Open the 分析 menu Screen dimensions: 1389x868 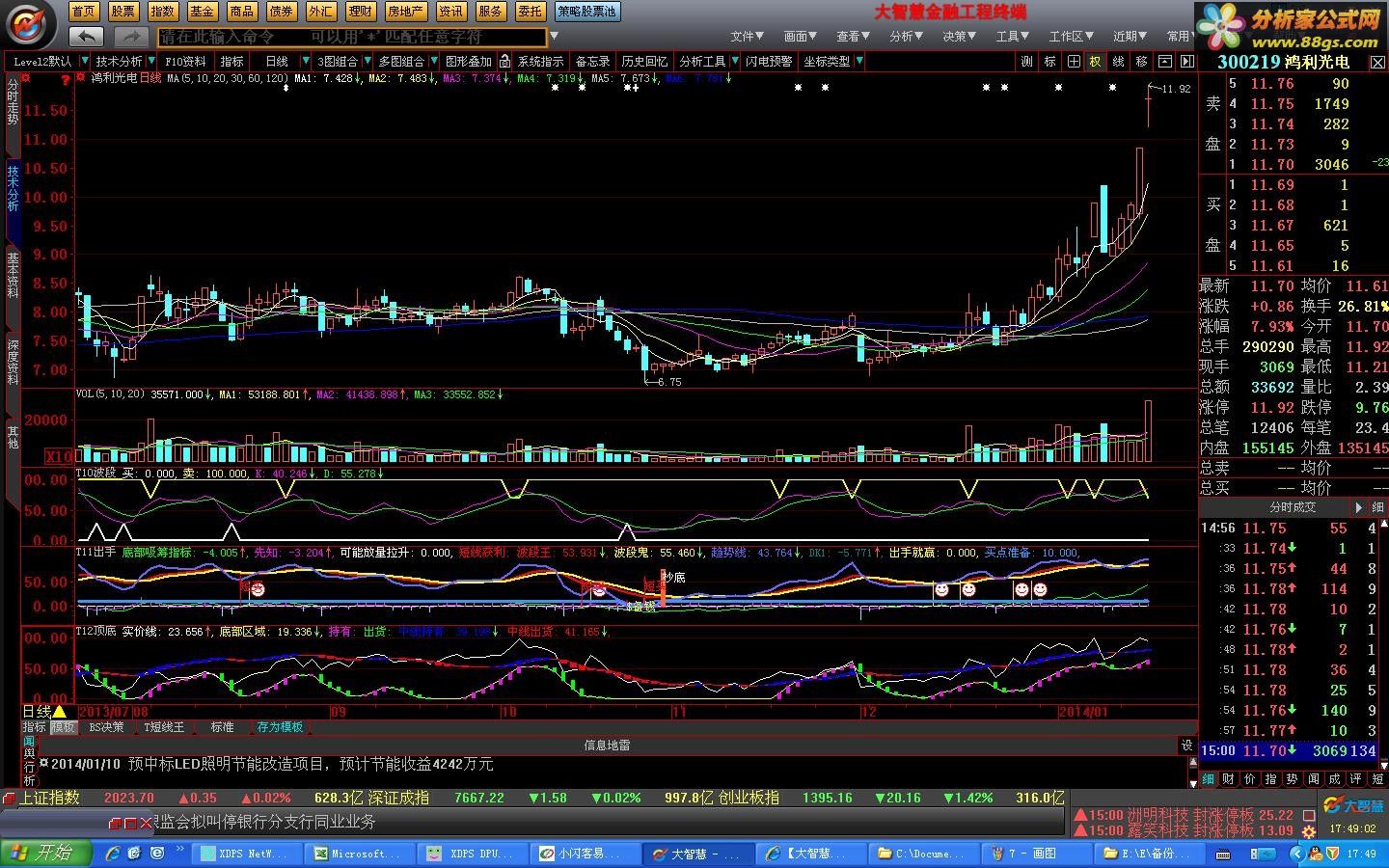point(907,37)
